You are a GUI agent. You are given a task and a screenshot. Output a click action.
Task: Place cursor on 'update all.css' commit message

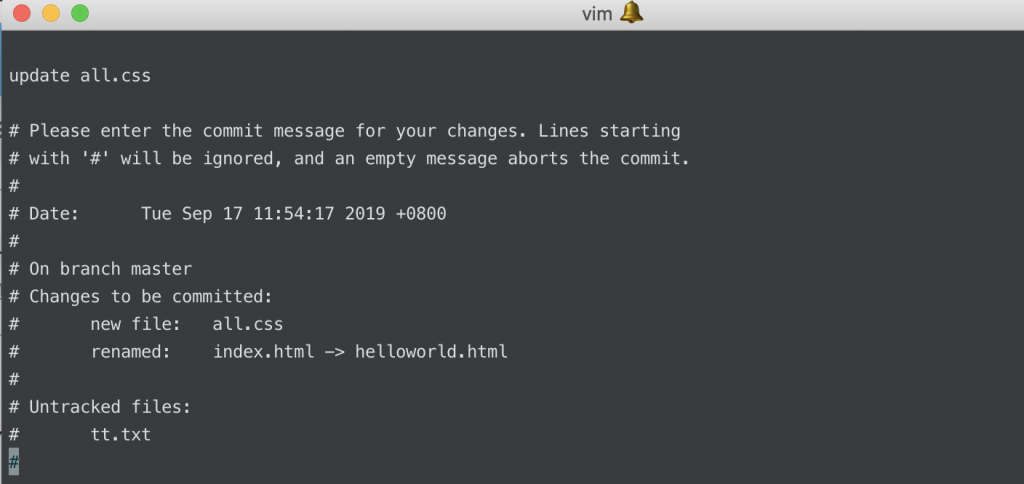click(x=80, y=76)
